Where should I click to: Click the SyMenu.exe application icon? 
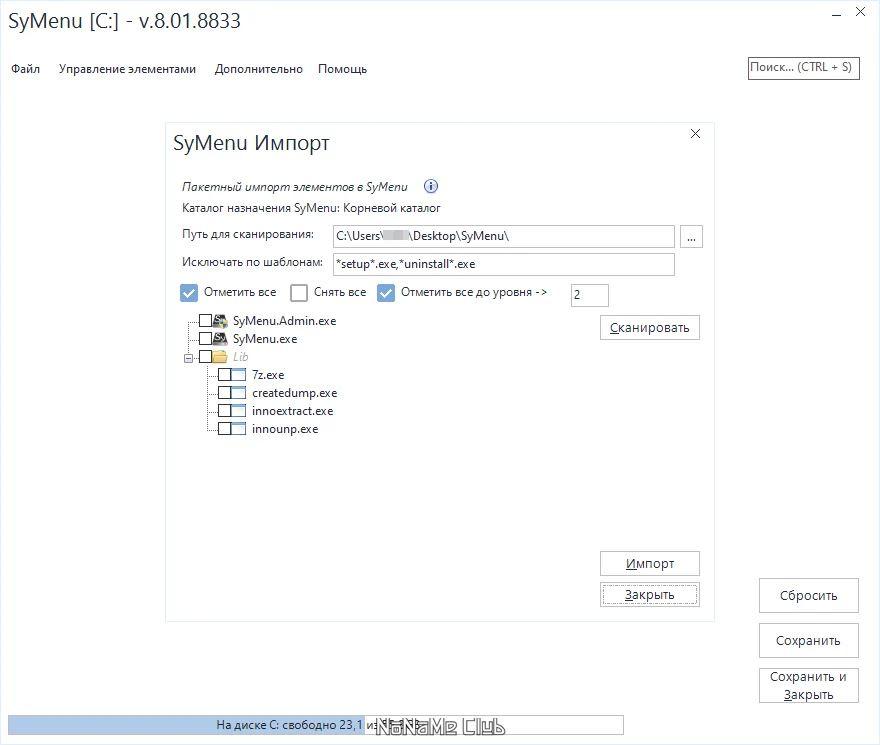point(220,339)
